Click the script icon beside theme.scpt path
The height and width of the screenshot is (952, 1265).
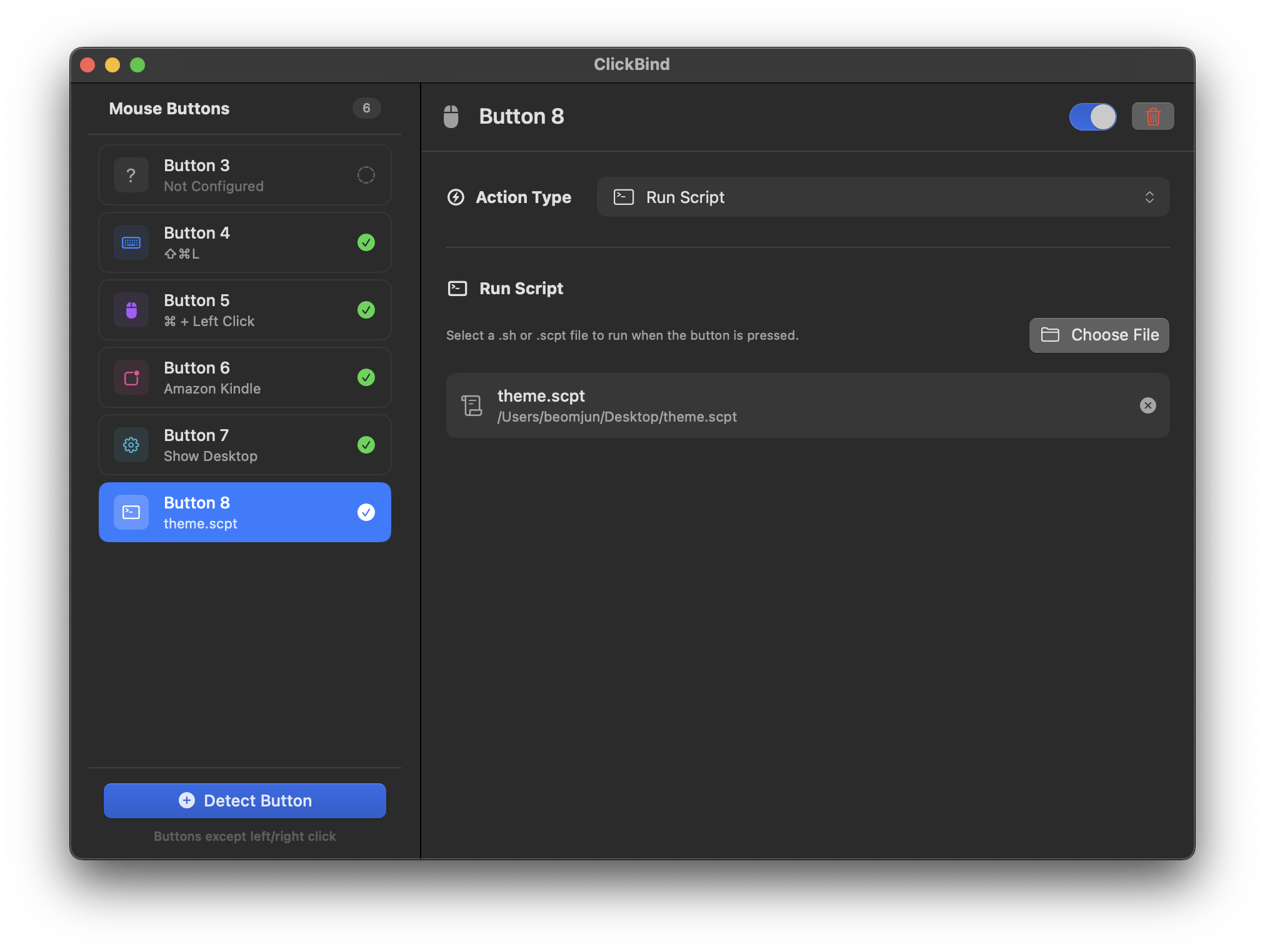pyautogui.click(x=472, y=405)
